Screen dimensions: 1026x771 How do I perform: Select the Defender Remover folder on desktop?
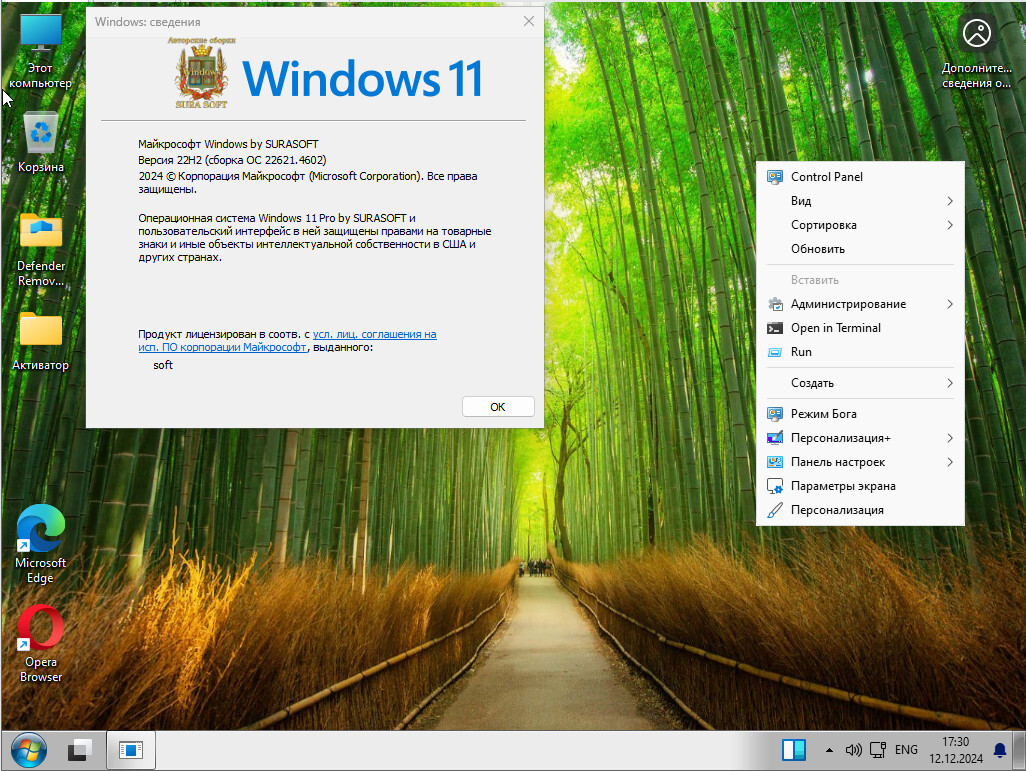click(41, 249)
